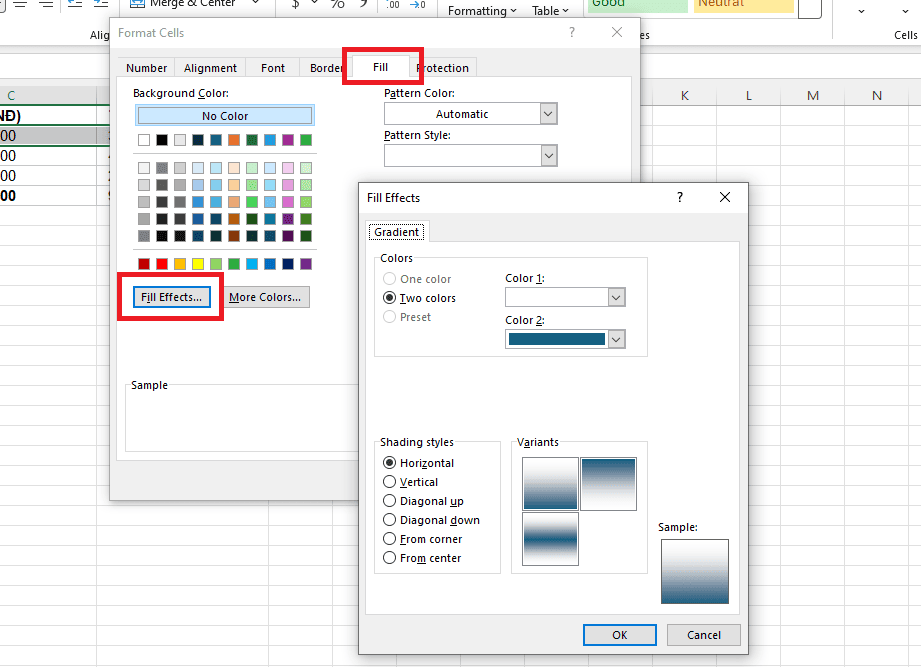Choose From center shading style
Screen dimensions: 921x667
click(x=422, y=558)
